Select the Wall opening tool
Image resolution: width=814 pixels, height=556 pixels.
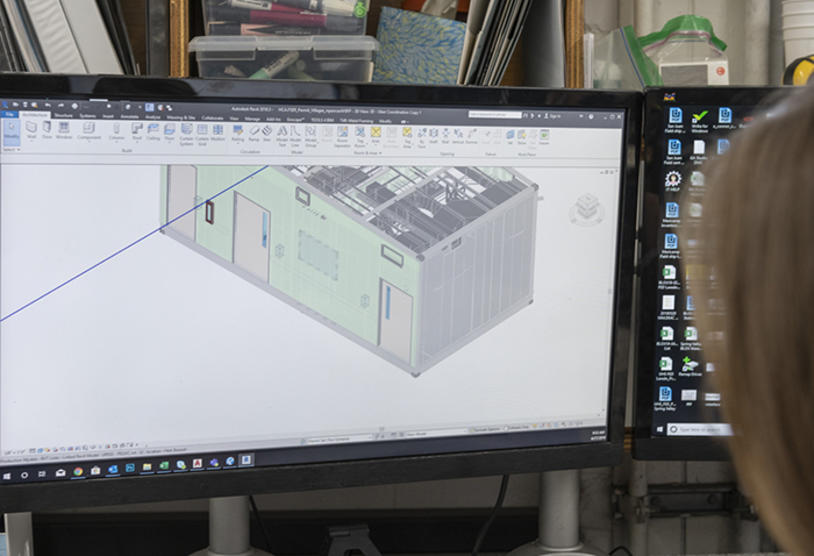pos(445,137)
